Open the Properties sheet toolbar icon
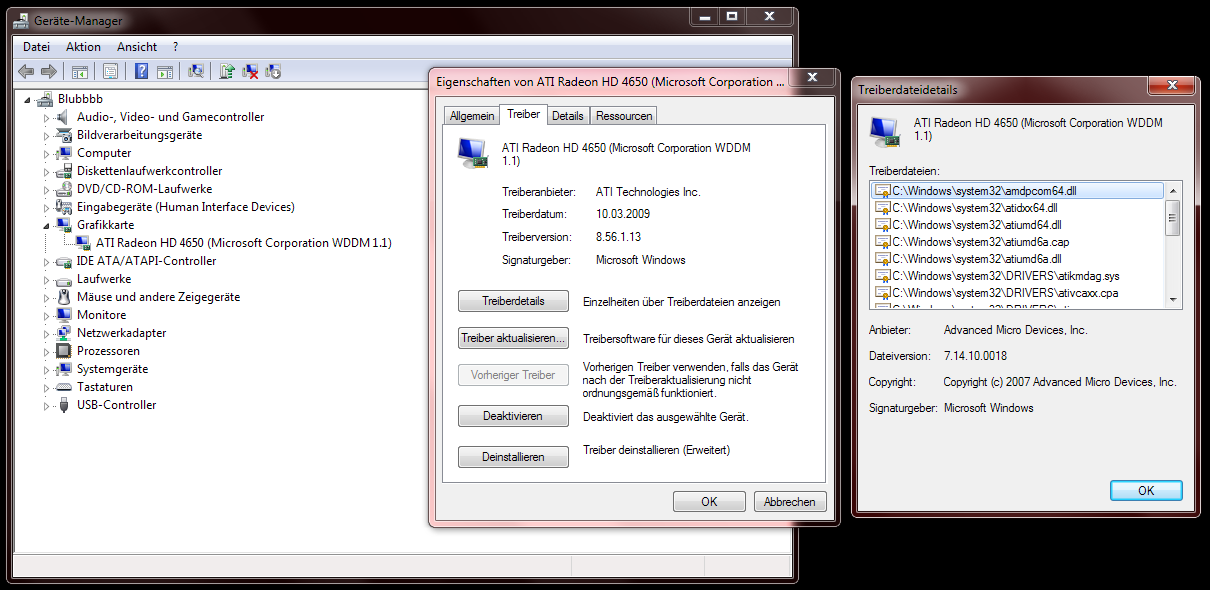 tap(110, 71)
